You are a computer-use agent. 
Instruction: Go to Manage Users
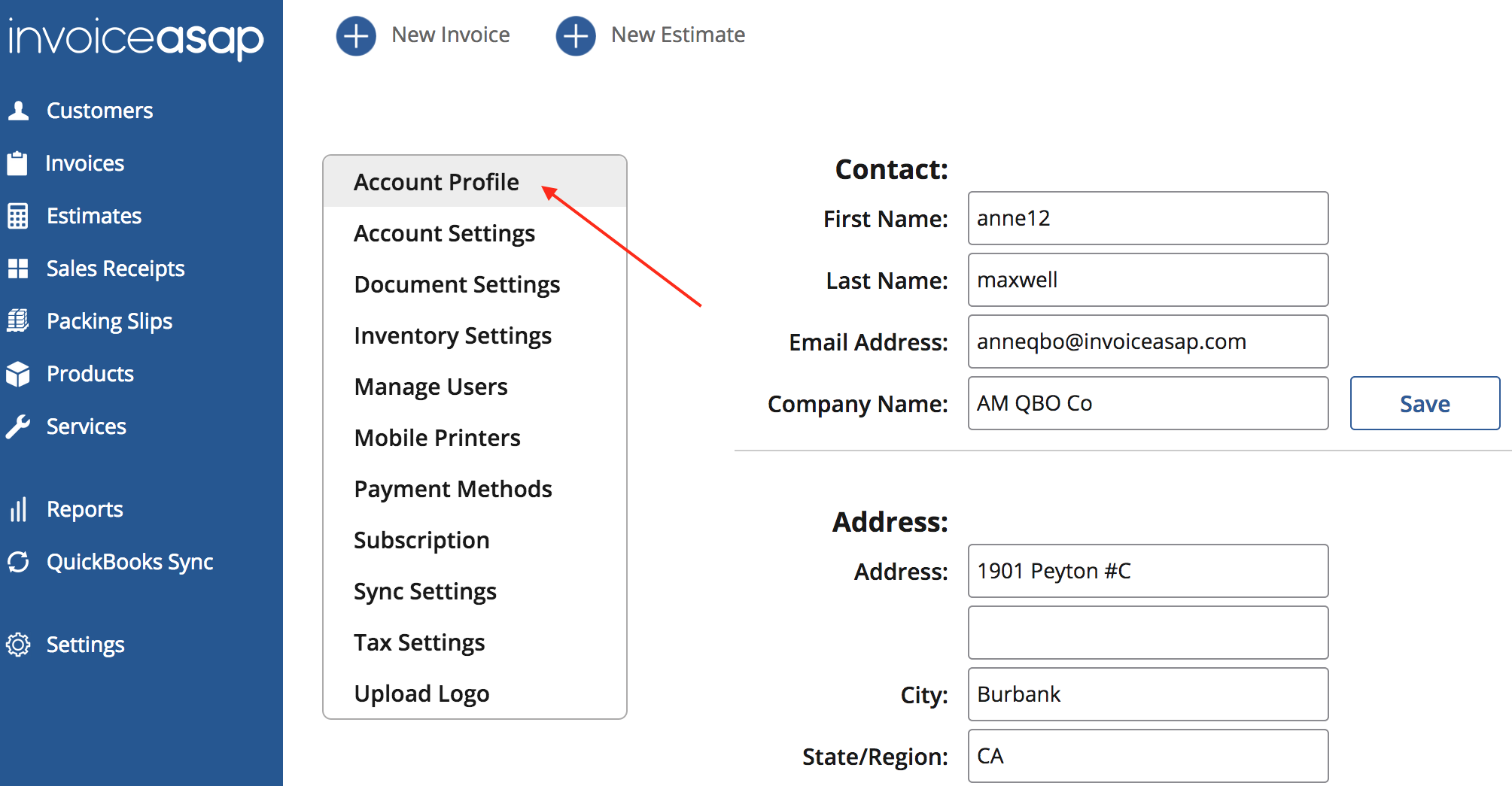coord(430,387)
